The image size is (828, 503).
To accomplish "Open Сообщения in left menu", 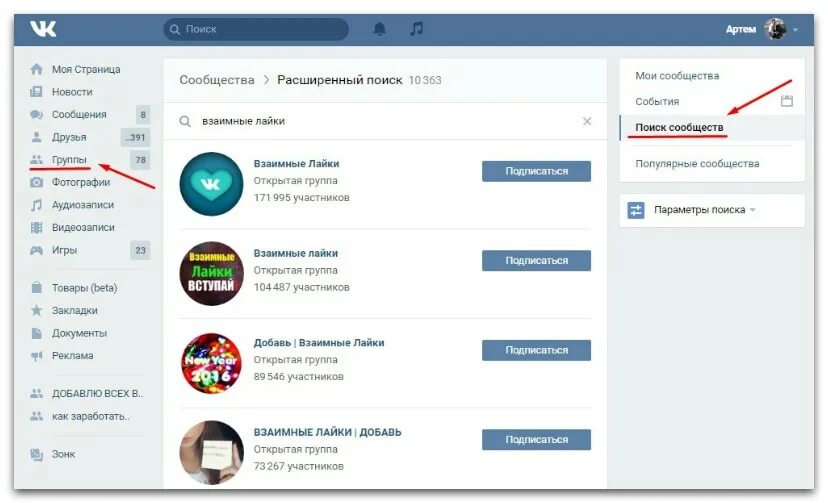I will tap(79, 115).
